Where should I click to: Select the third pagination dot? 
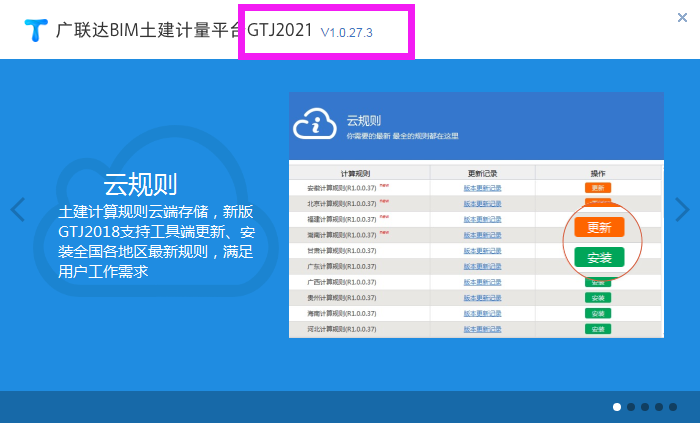pyautogui.click(x=645, y=407)
